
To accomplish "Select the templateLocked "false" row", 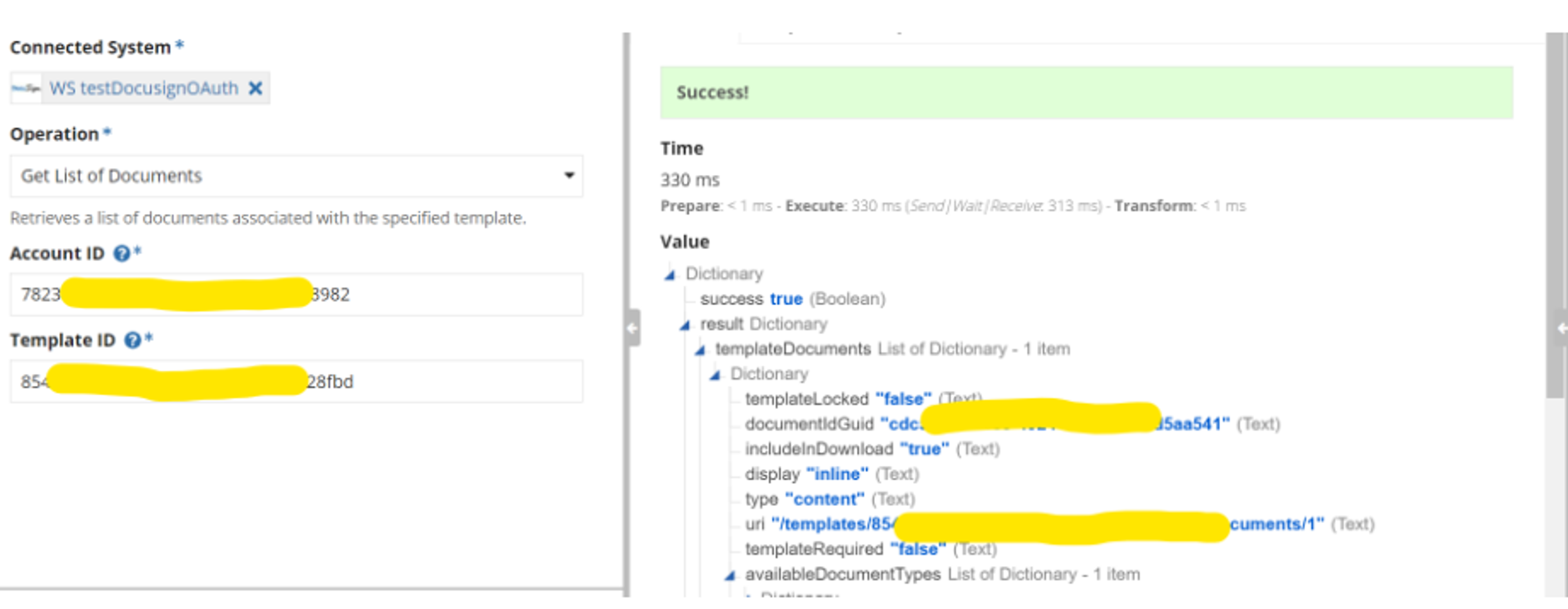I will (x=863, y=399).
